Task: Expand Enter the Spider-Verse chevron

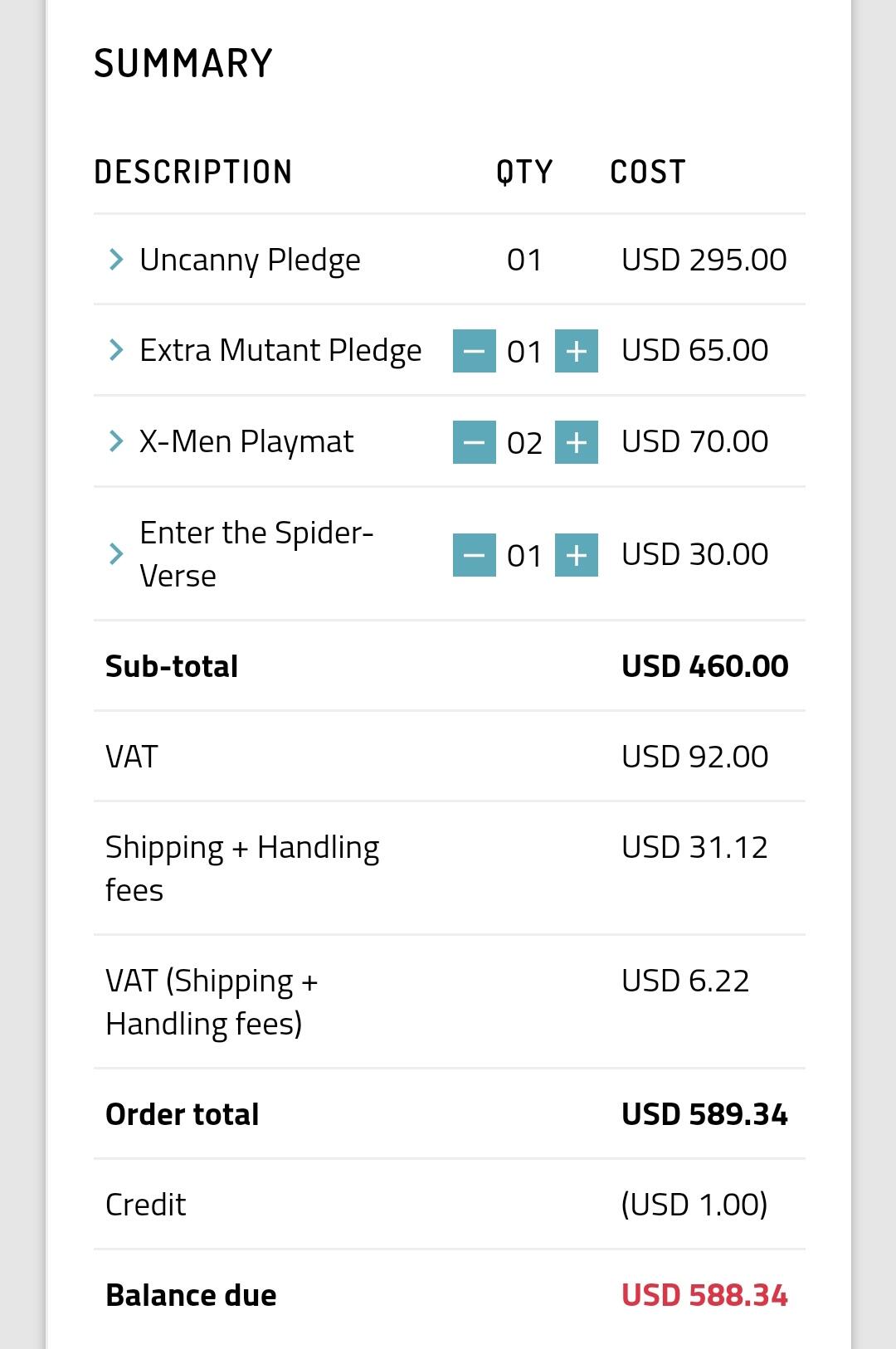Action: [116, 553]
